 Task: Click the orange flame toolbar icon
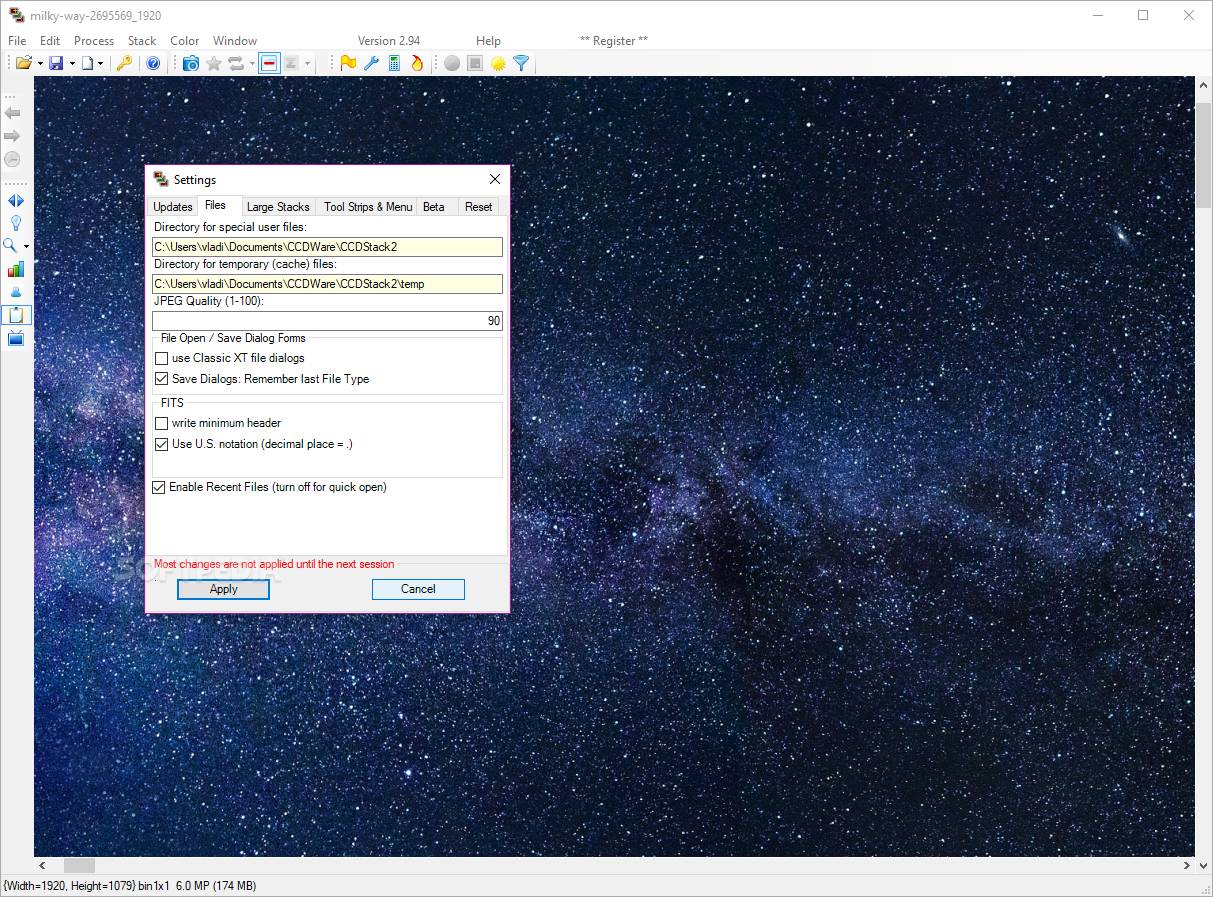417,63
